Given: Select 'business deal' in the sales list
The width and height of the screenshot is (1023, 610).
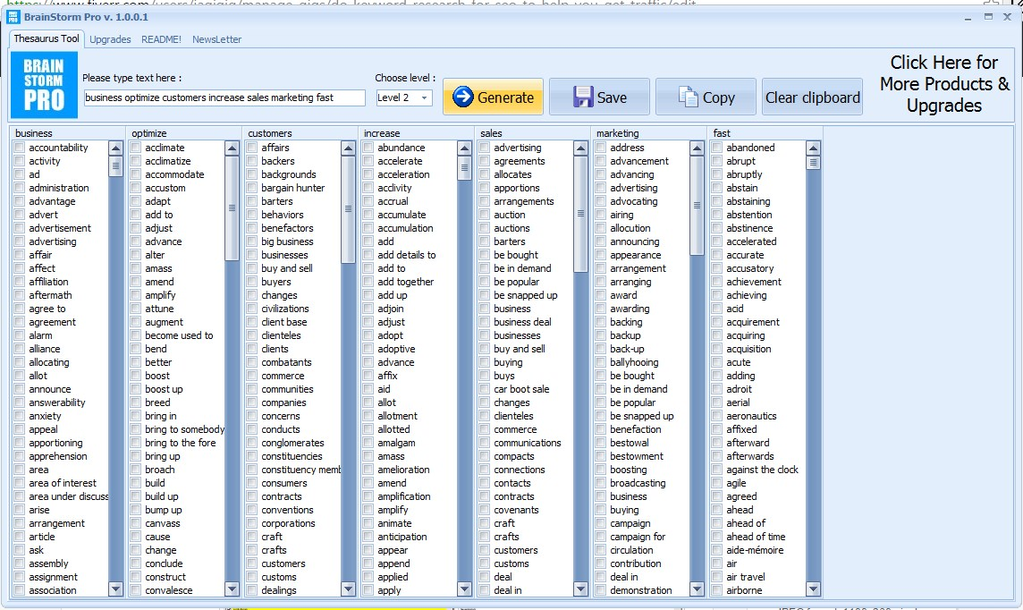Looking at the screenshot, I should pyautogui.click(x=522, y=322).
